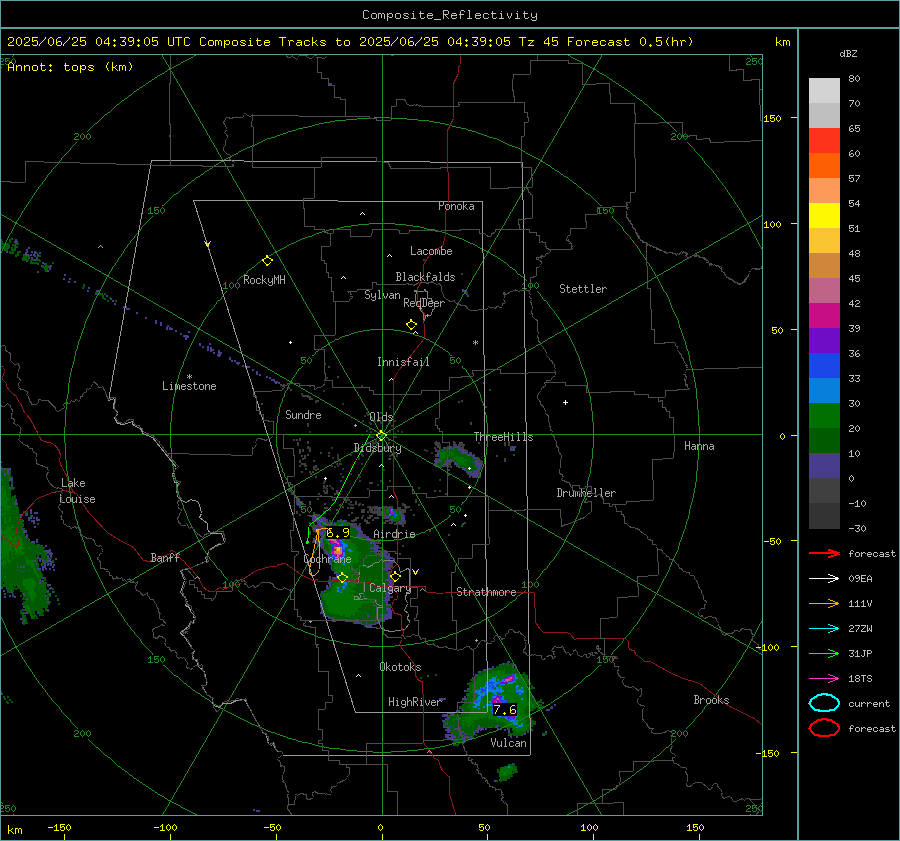Select the yellow 51–54 dBZ swatch
The width and height of the screenshot is (900, 841).
click(824, 216)
